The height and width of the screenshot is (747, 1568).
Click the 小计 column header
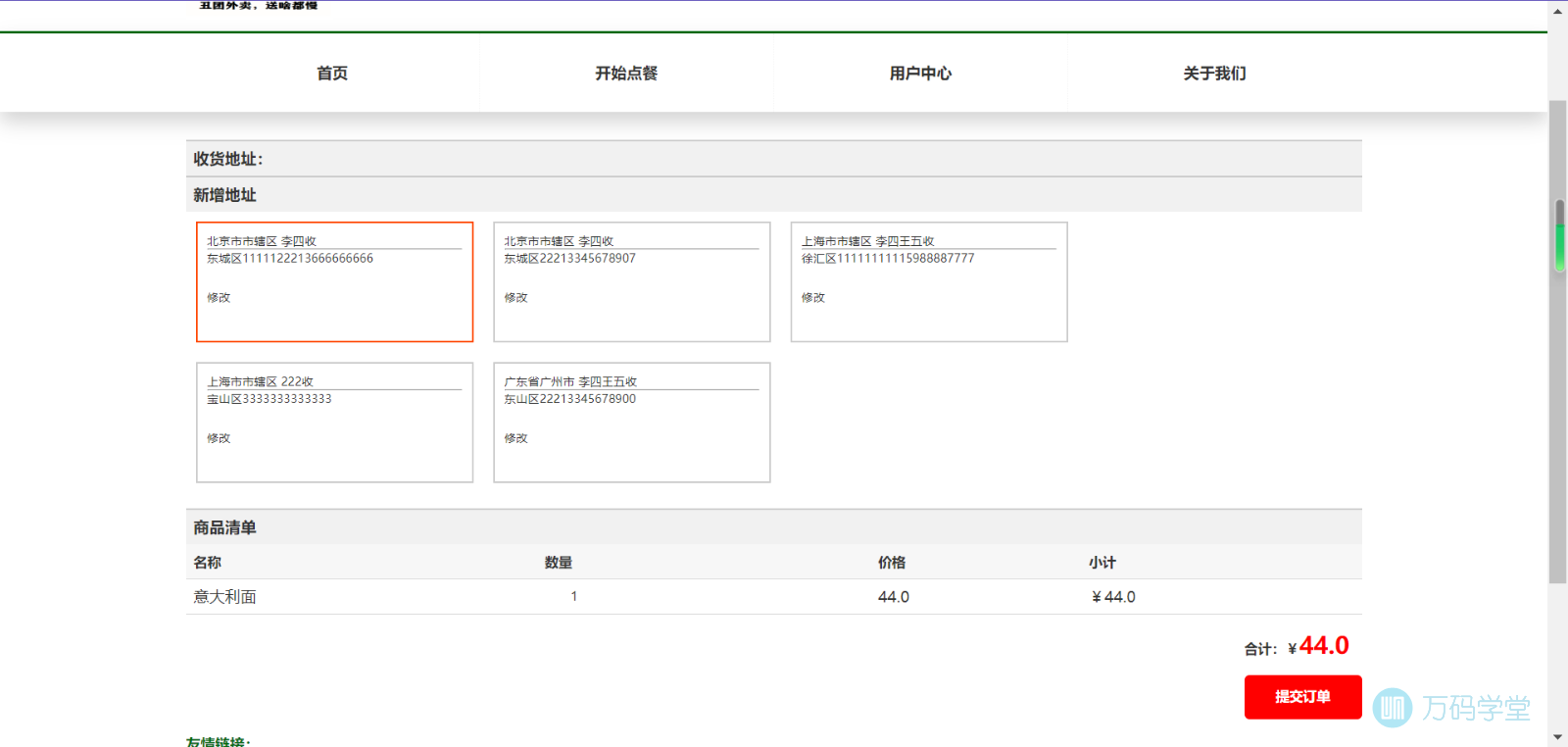pos(1102,563)
